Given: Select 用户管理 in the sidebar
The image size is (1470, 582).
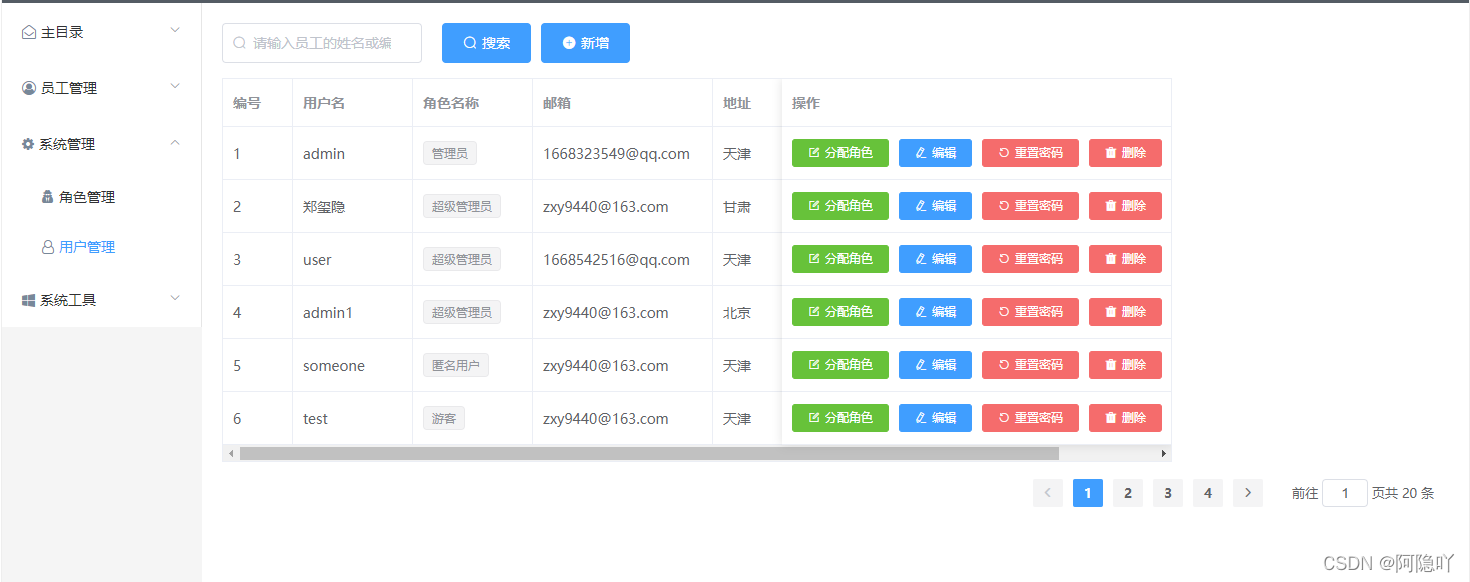Looking at the screenshot, I should pyautogui.click(x=101, y=247).
